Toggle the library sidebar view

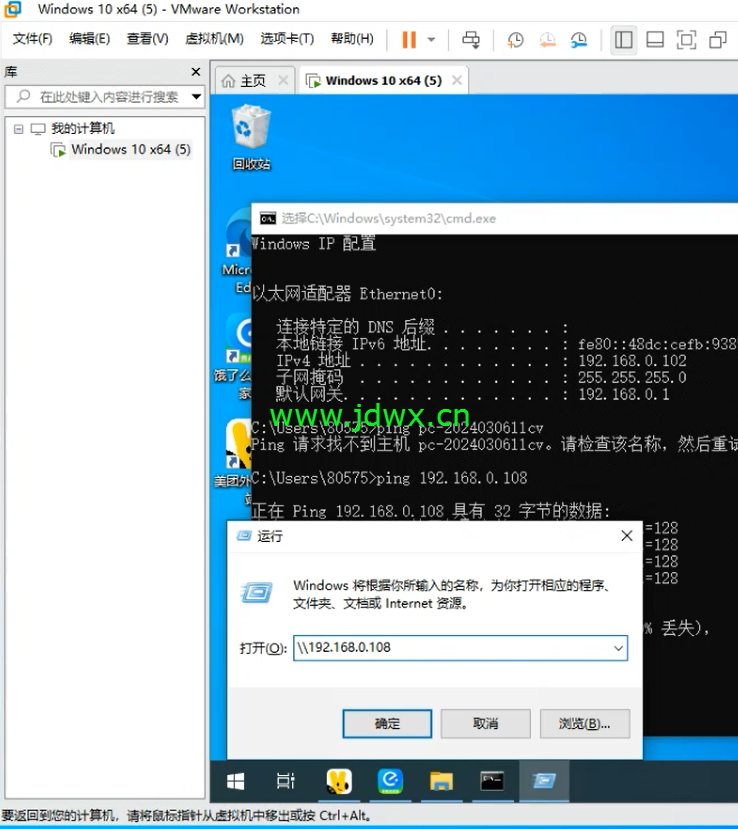point(623,40)
